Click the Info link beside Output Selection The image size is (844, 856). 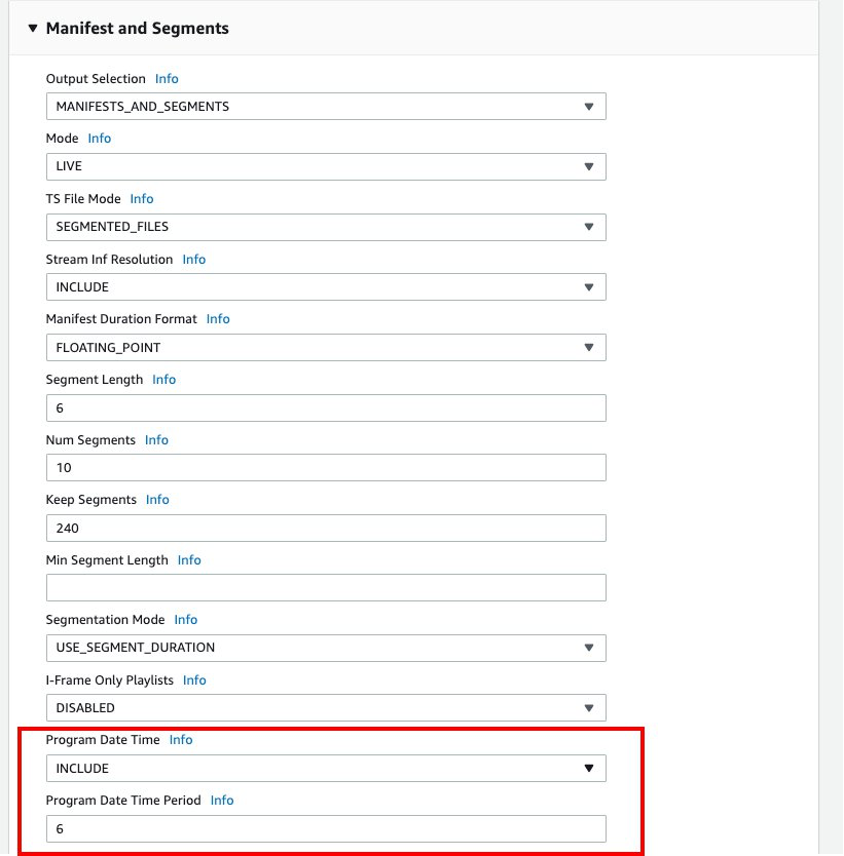pyautogui.click(x=165, y=78)
